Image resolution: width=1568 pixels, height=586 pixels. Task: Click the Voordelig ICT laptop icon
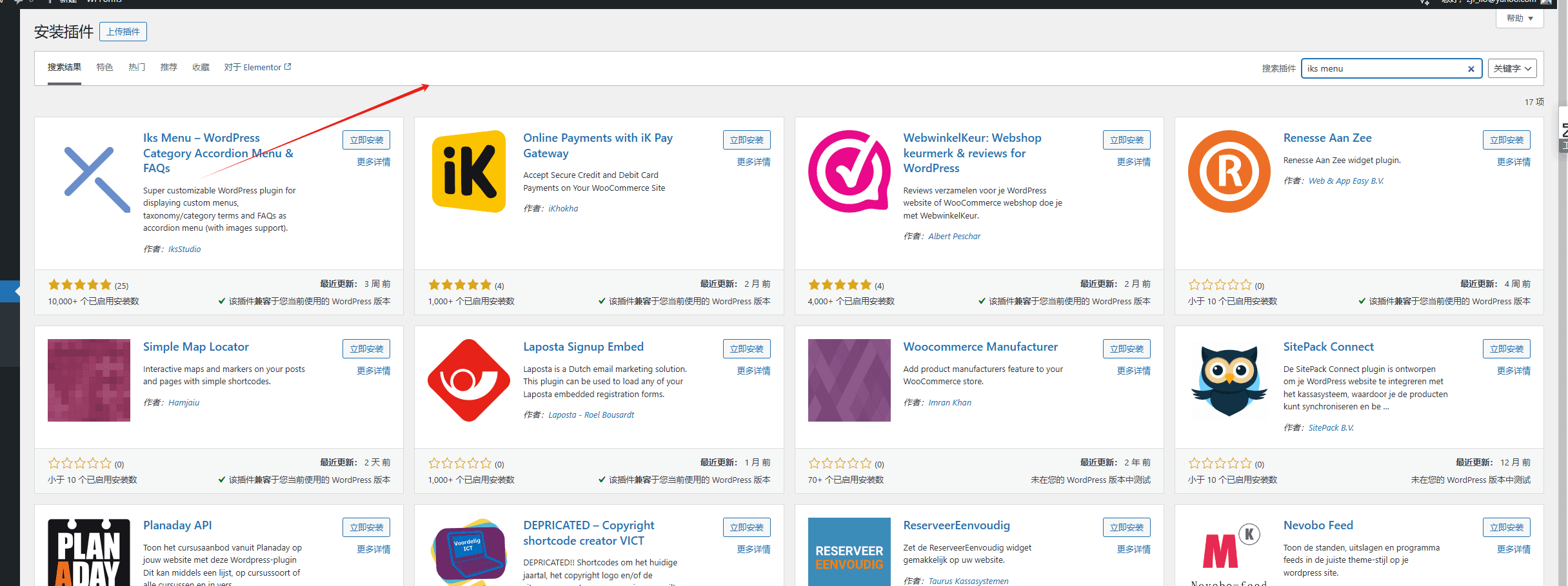click(469, 552)
